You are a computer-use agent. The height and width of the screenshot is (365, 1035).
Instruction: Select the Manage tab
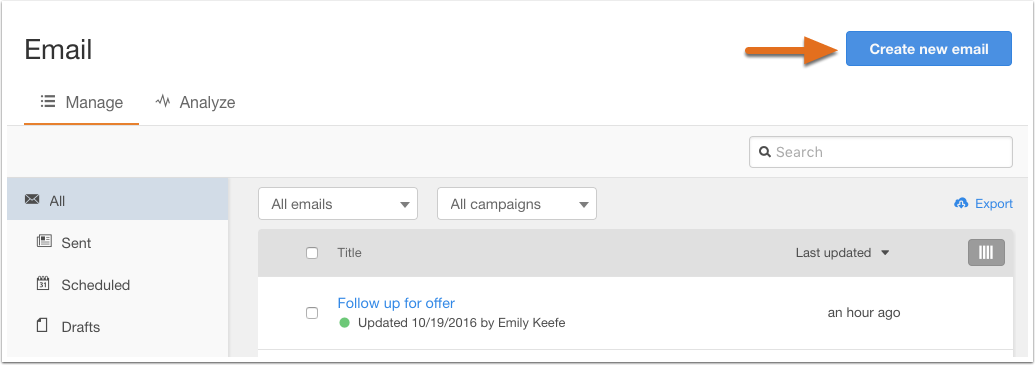tap(81, 102)
